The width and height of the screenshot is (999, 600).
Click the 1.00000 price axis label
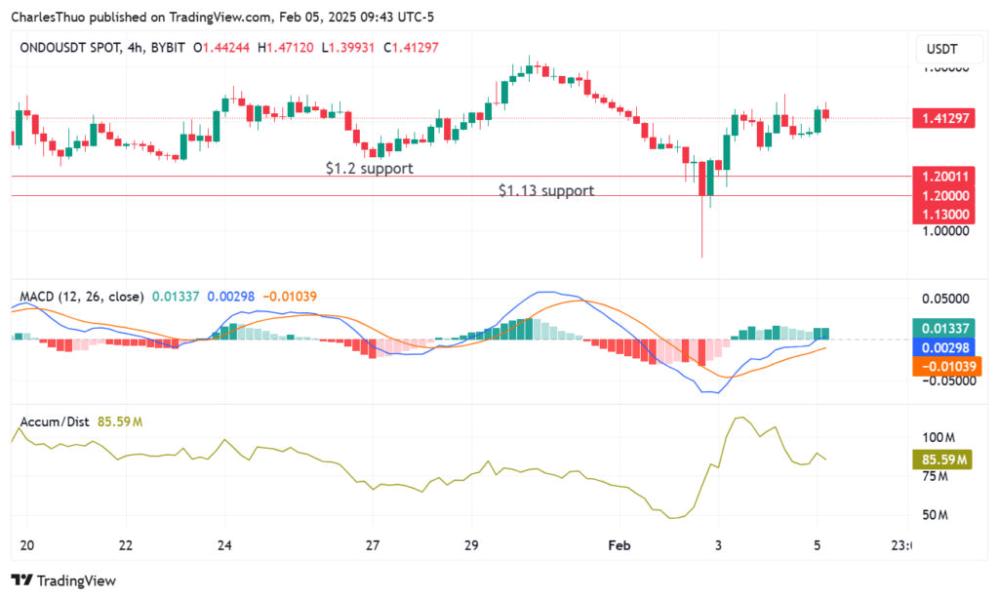945,231
